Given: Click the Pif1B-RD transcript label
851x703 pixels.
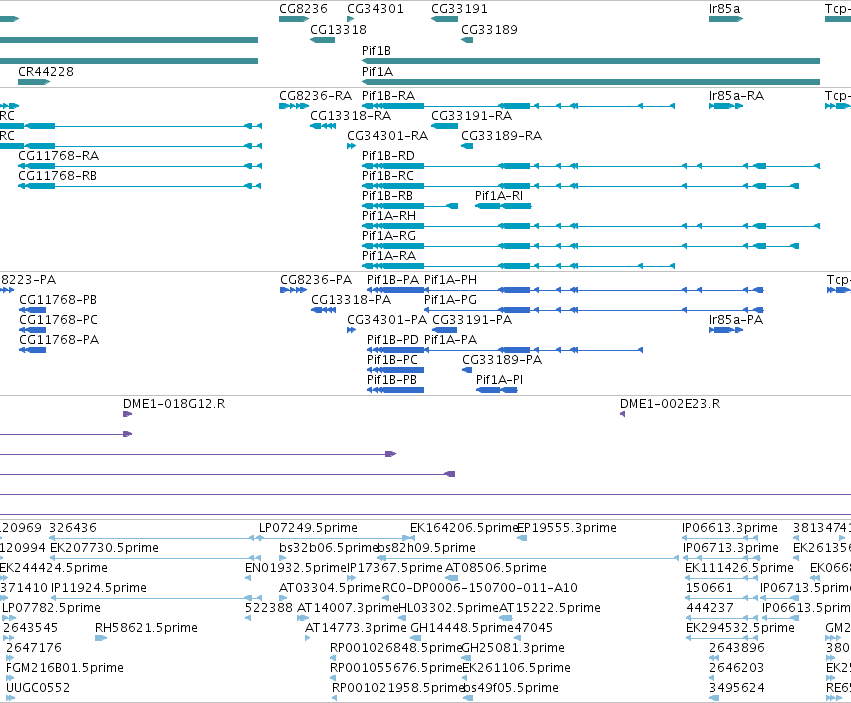Looking at the screenshot, I should click(388, 156).
